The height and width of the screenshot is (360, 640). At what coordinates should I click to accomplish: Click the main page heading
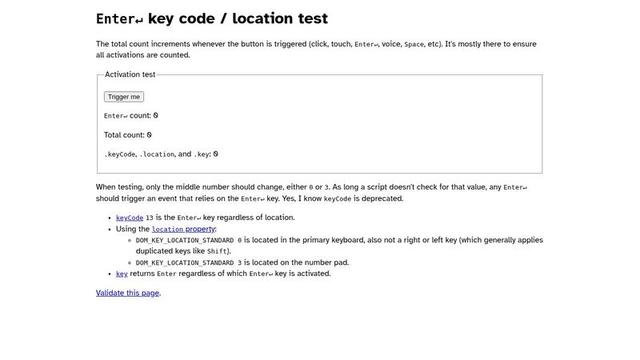[x=212, y=18]
